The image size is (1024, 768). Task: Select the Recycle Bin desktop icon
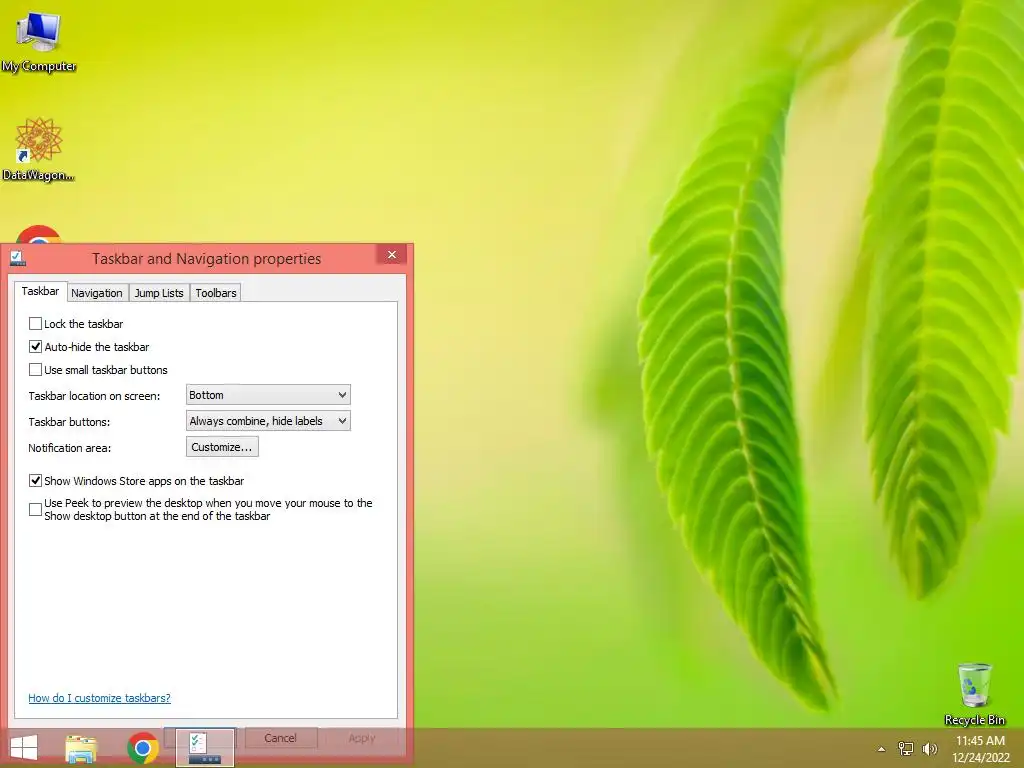tap(974, 694)
